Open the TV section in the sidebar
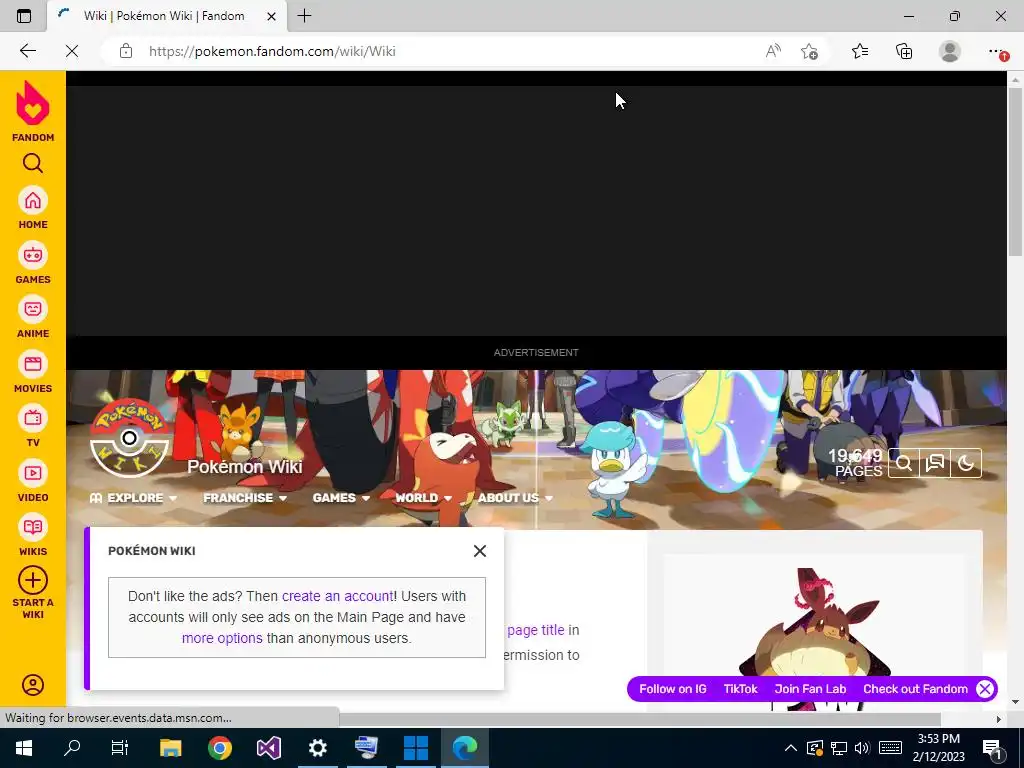The width and height of the screenshot is (1024, 768). coord(33,426)
